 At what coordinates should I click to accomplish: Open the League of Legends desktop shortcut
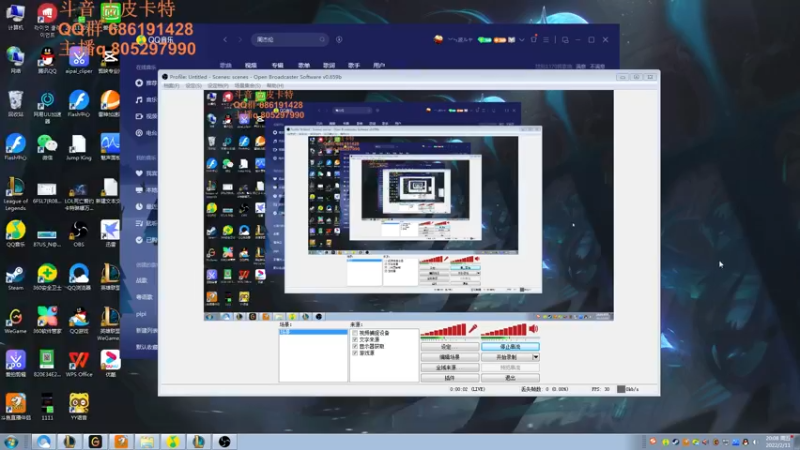point(15,194)
